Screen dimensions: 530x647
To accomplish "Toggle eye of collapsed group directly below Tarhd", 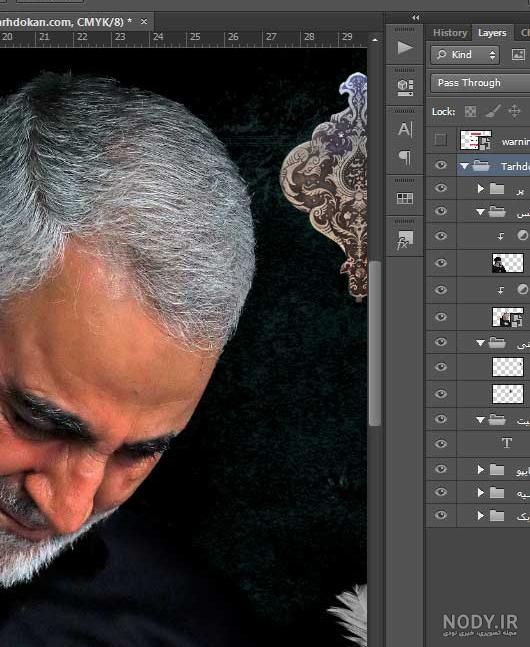I will 441,188.
